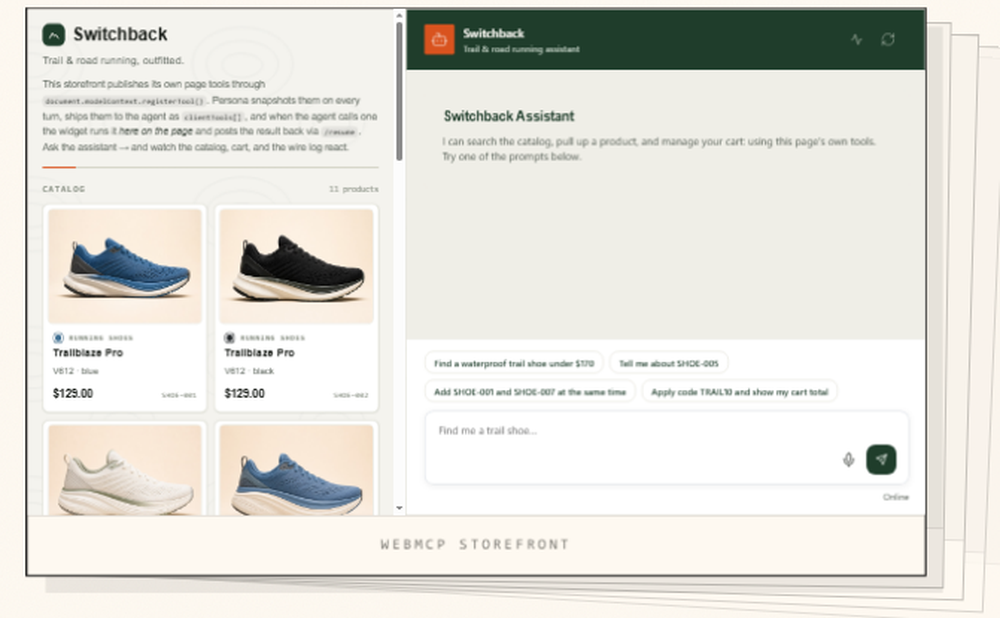Click the orange robot assistant avatar
This screenshot has width=1000, height=618.
click(x=439, y=40)
